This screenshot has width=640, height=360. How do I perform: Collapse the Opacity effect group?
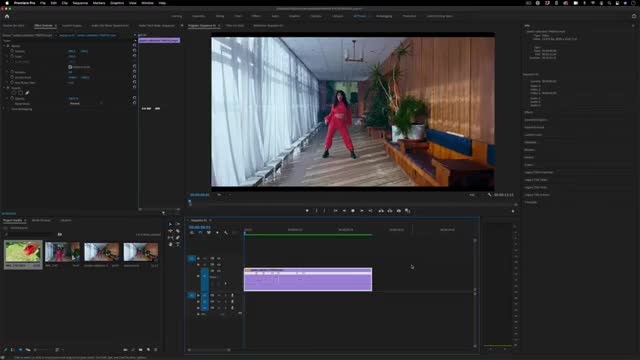click(x=4, y=88)
